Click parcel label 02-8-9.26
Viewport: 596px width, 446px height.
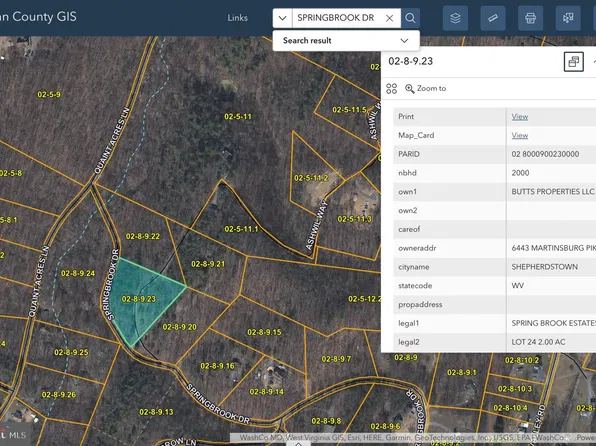pos(59,395)
